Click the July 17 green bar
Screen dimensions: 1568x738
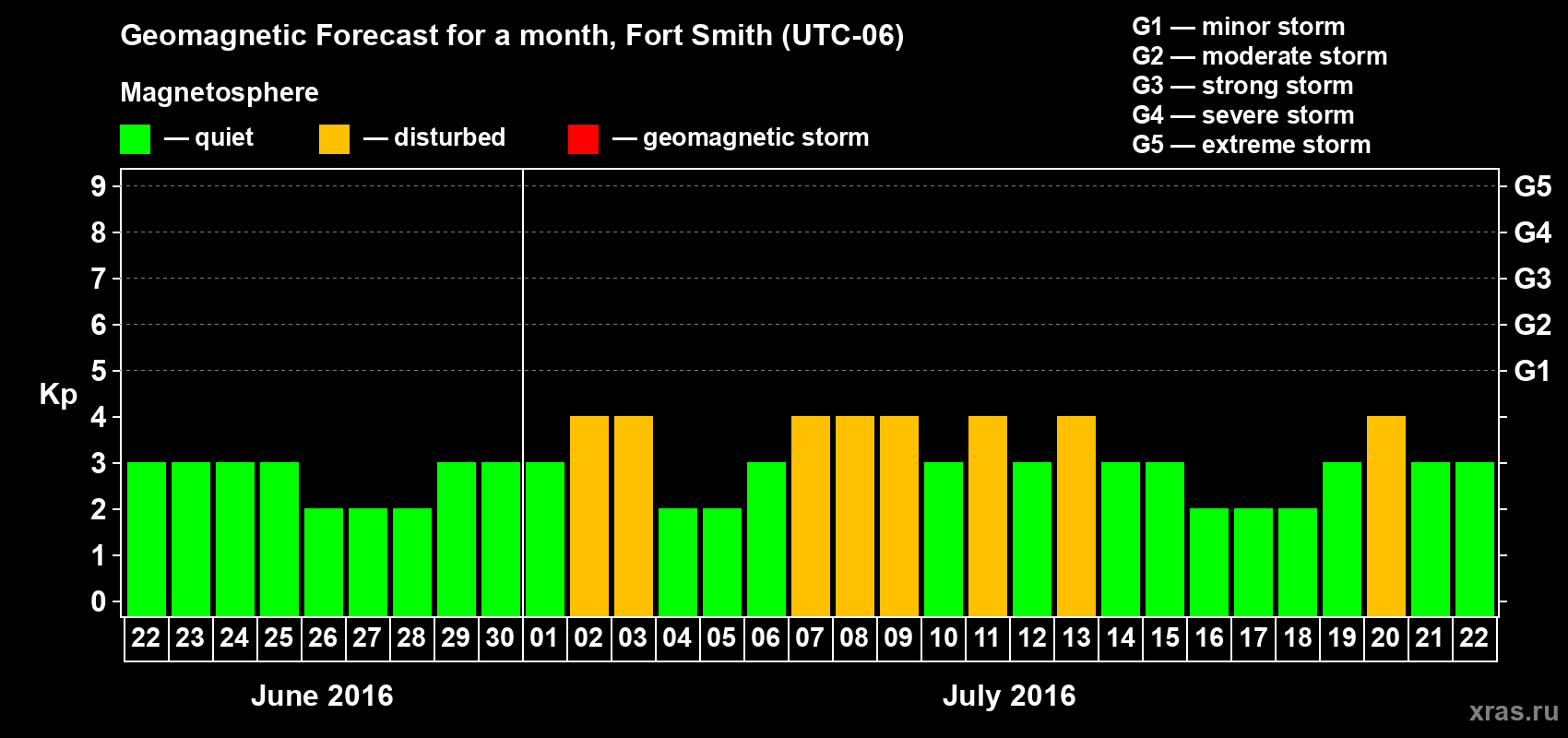[1253, 562]
